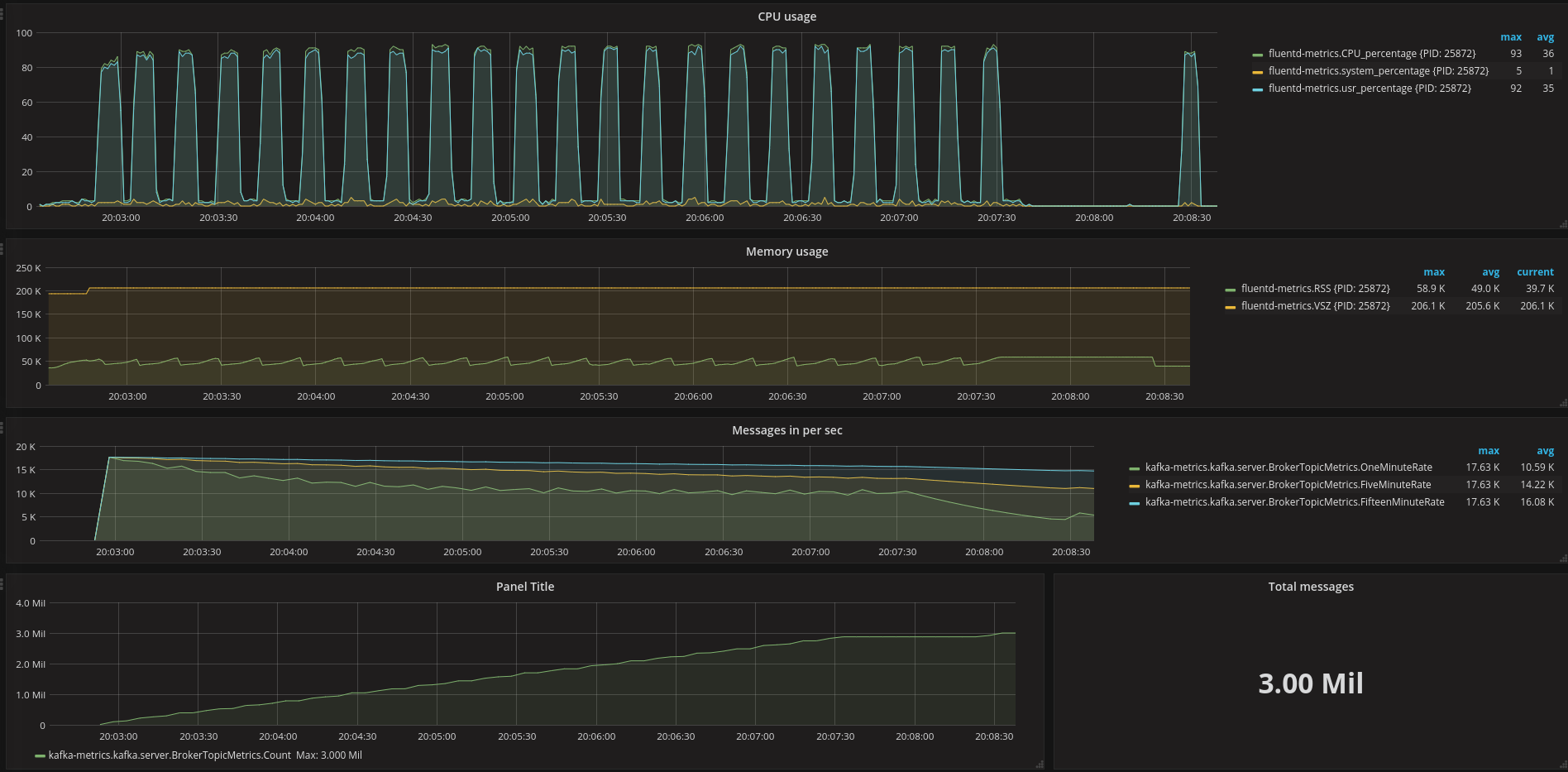Open the CPU usage panel title menu
This screenshot has height=772, width=1568.
pos(786,17)
